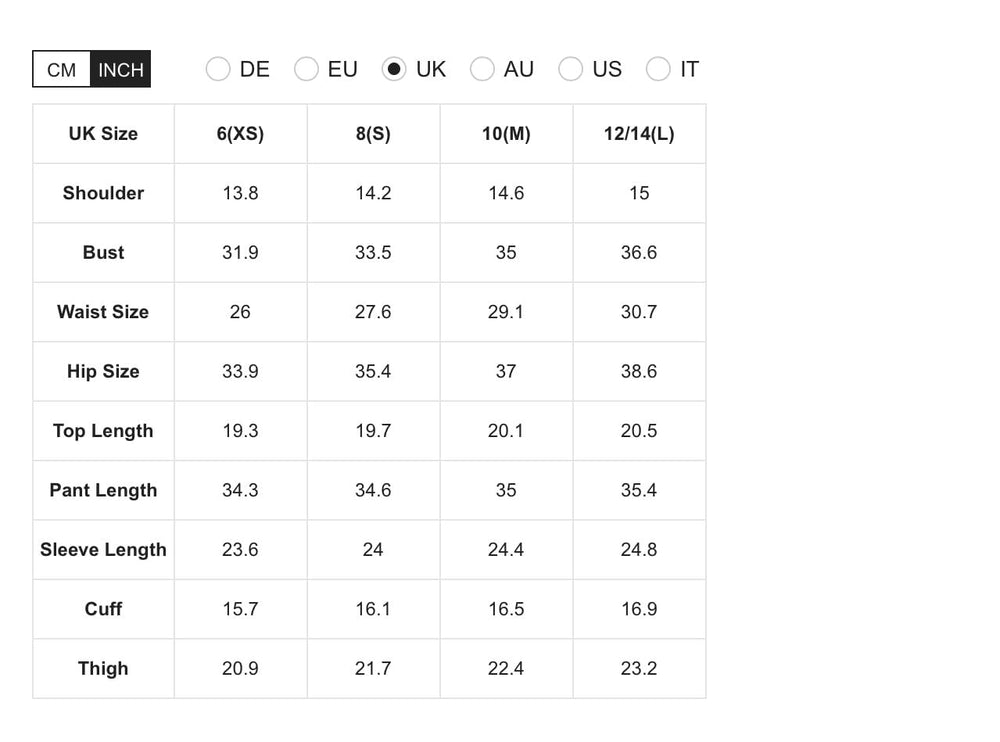This screenshot has height=742, width=1000.
Task: Click the Sleeve Length row label
Action: pyautogui.click(x=103, y=549)
